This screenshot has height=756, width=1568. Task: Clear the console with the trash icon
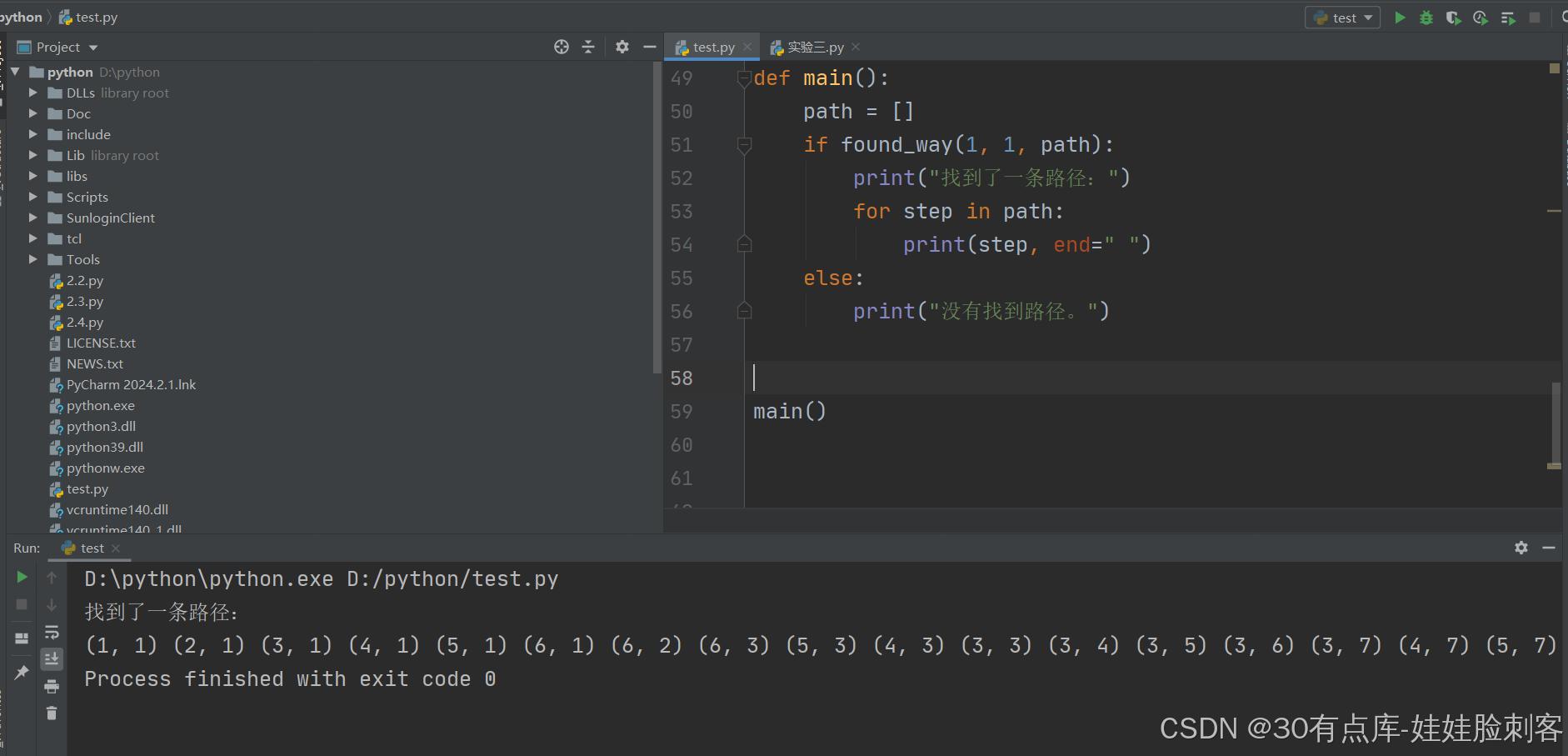point(52,713)
